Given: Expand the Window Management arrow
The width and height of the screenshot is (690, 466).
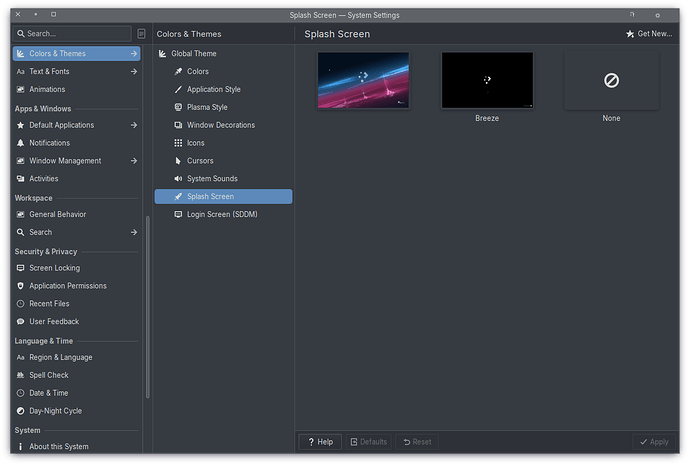Looking at the screenshot, I should [x=134, y=161].
